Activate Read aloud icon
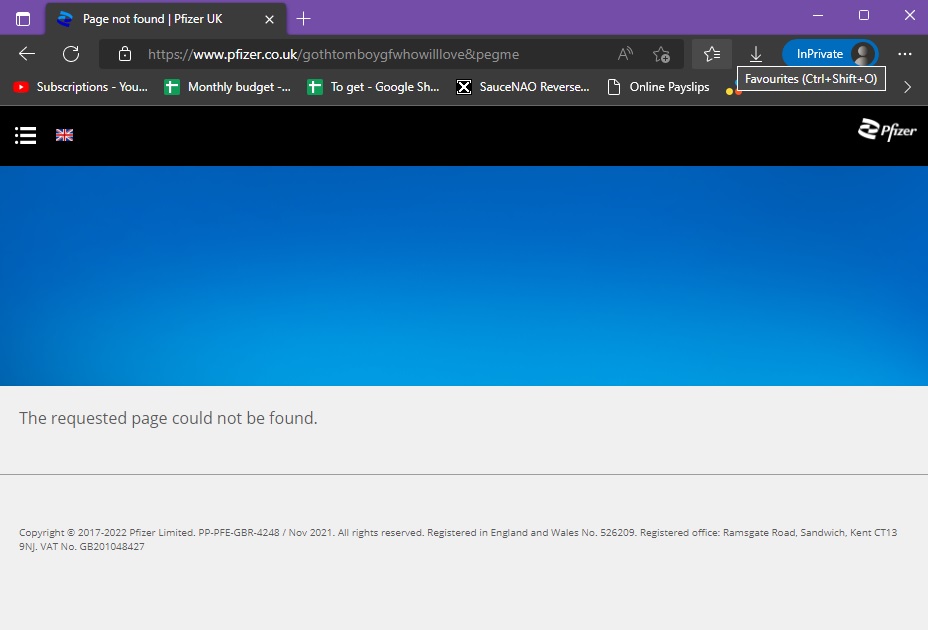 [625, 54]
